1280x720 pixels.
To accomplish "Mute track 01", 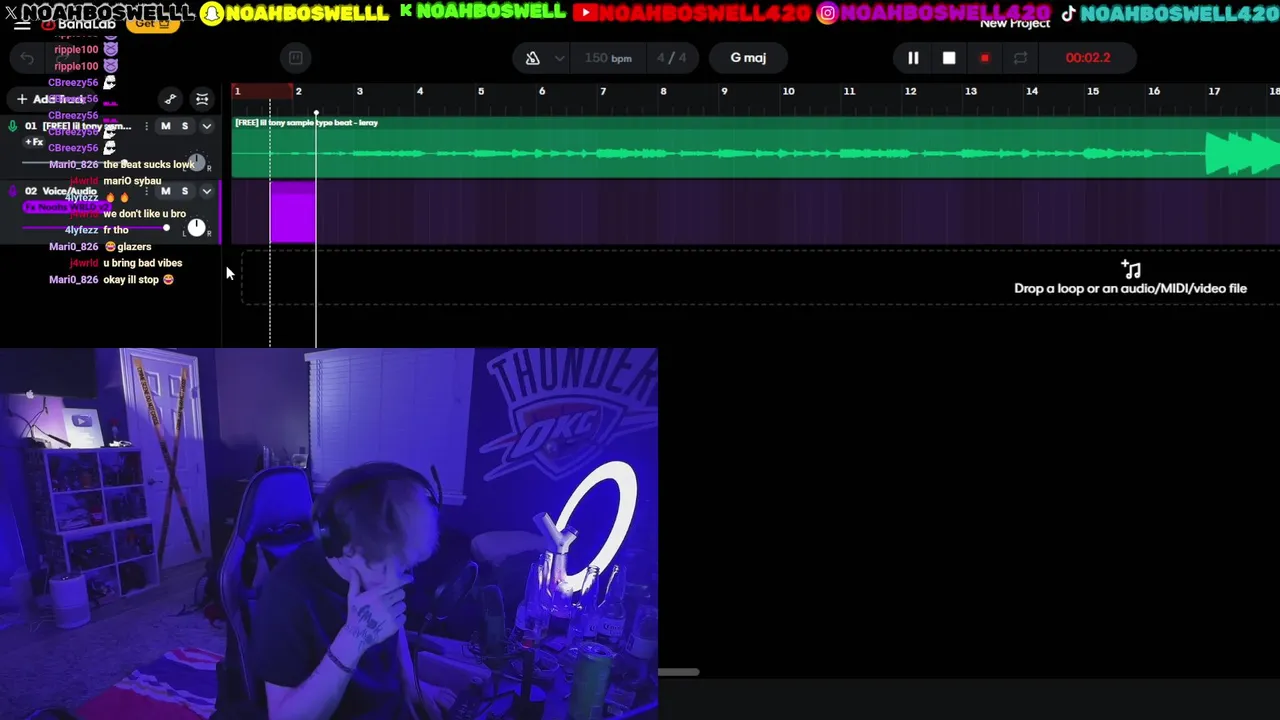I will click(x=165, y=126).
